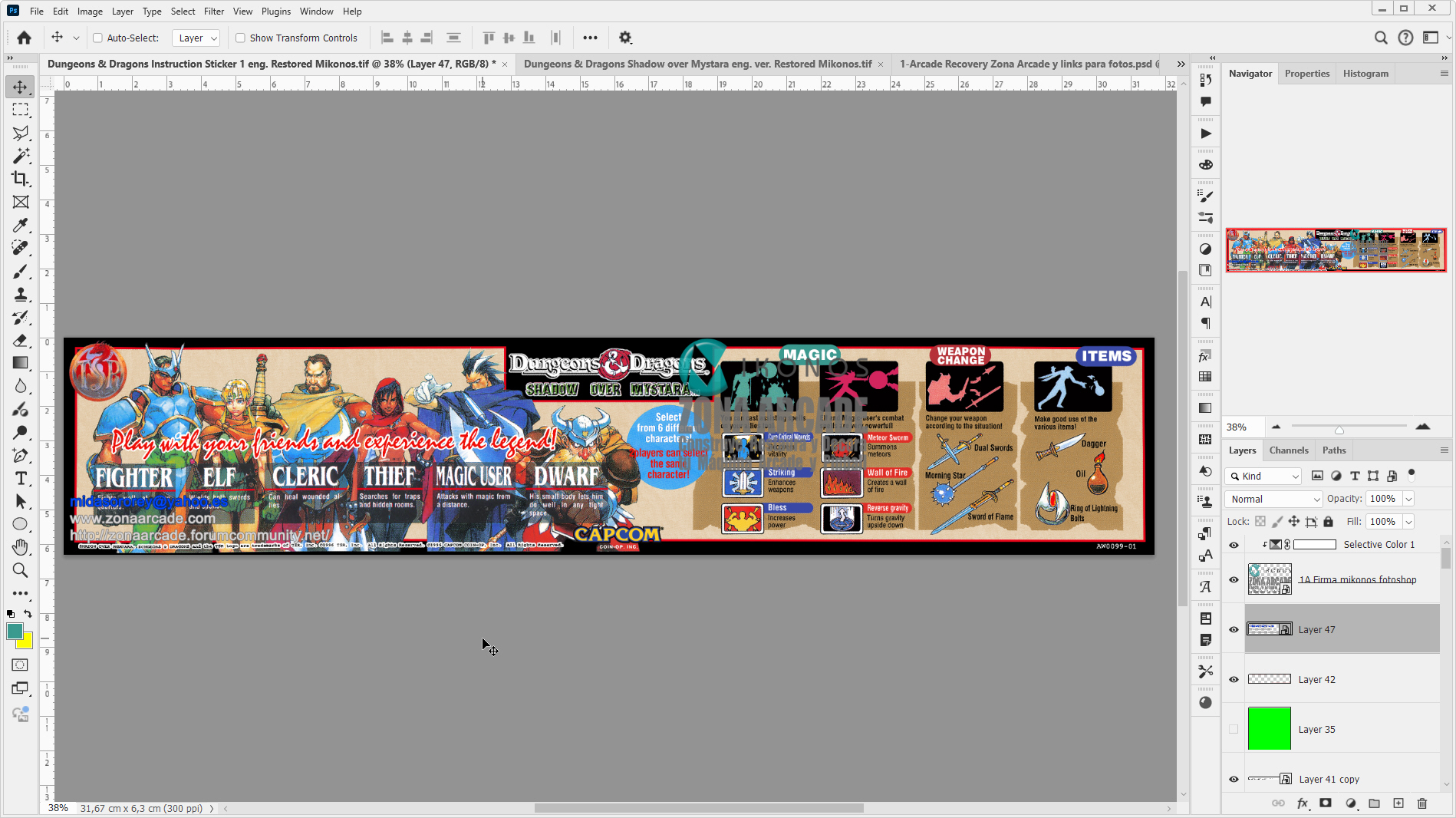Select the Crop tool

click(x=21, y=179)
